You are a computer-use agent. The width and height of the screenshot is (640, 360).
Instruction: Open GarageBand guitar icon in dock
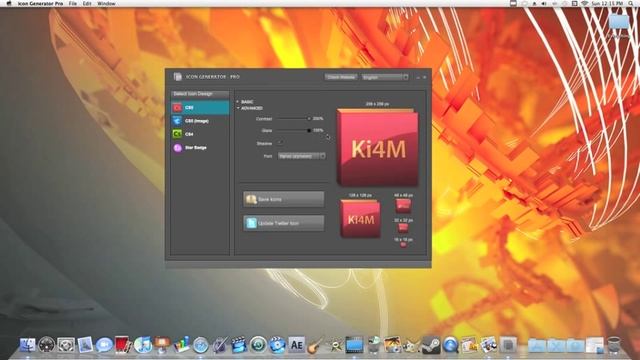pyautogui.click(x=316, y=345)
